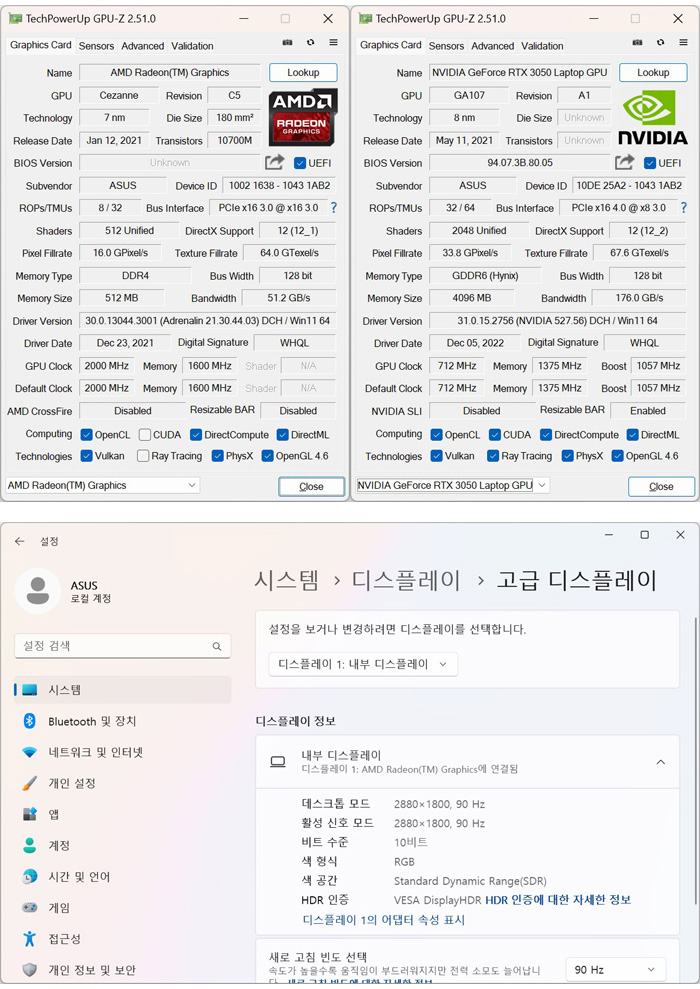Open the AMD Radeon(TM) Graphics GPU selector dropdown
This screenshot has height=989, width=700.
103,485
